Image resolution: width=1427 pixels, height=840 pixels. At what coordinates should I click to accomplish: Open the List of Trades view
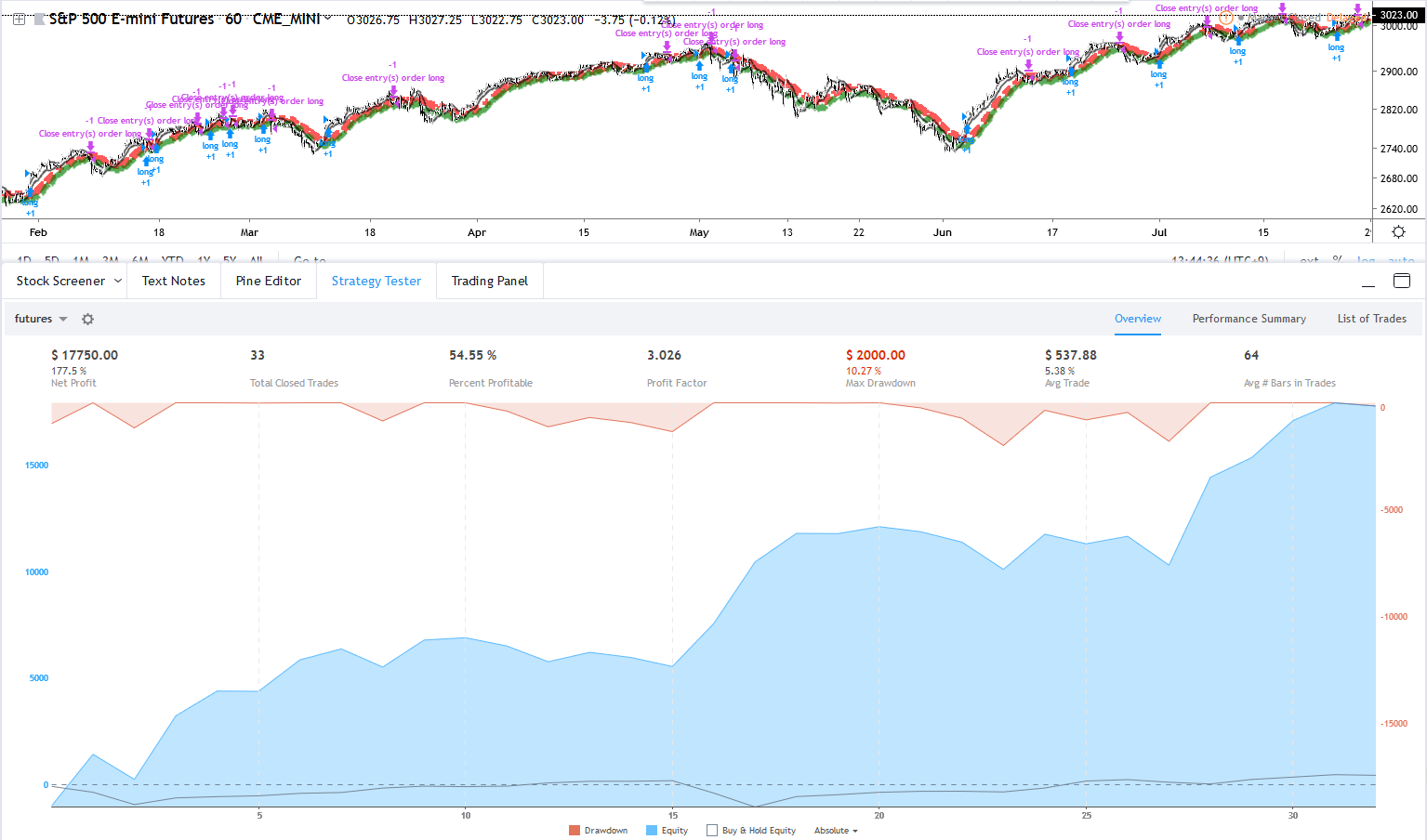tap(1371, 319)
